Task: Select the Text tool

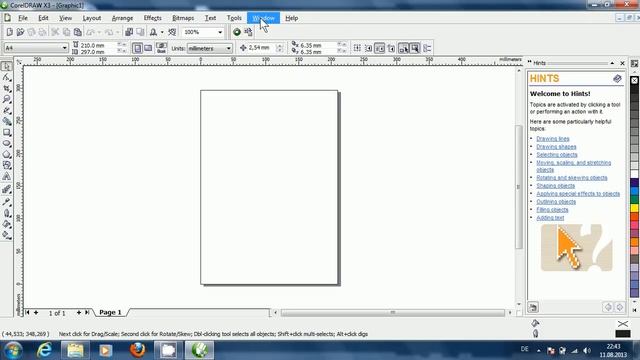Action: (7, 177)
